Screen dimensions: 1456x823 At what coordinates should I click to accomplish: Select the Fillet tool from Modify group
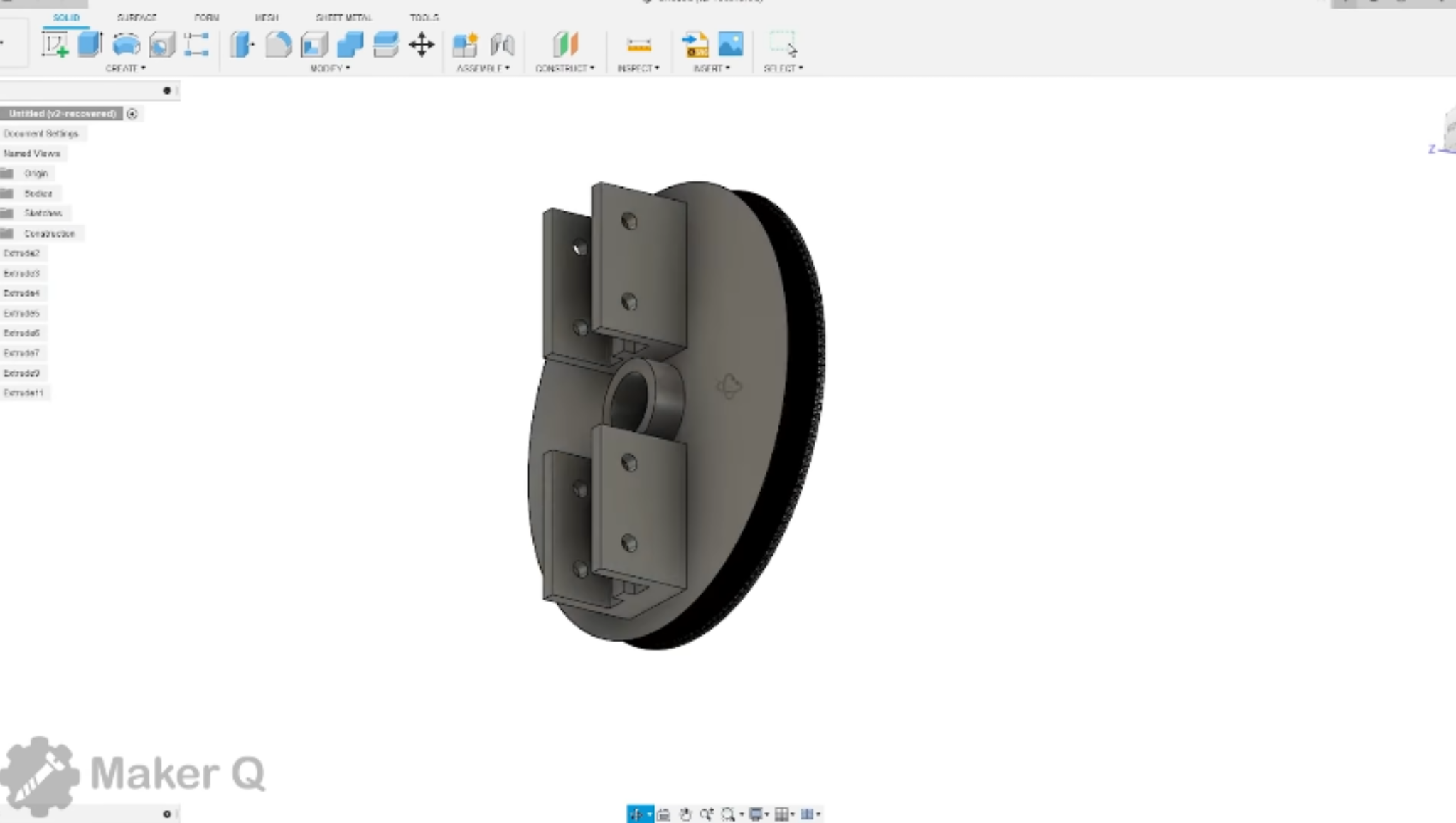[279, 43]
